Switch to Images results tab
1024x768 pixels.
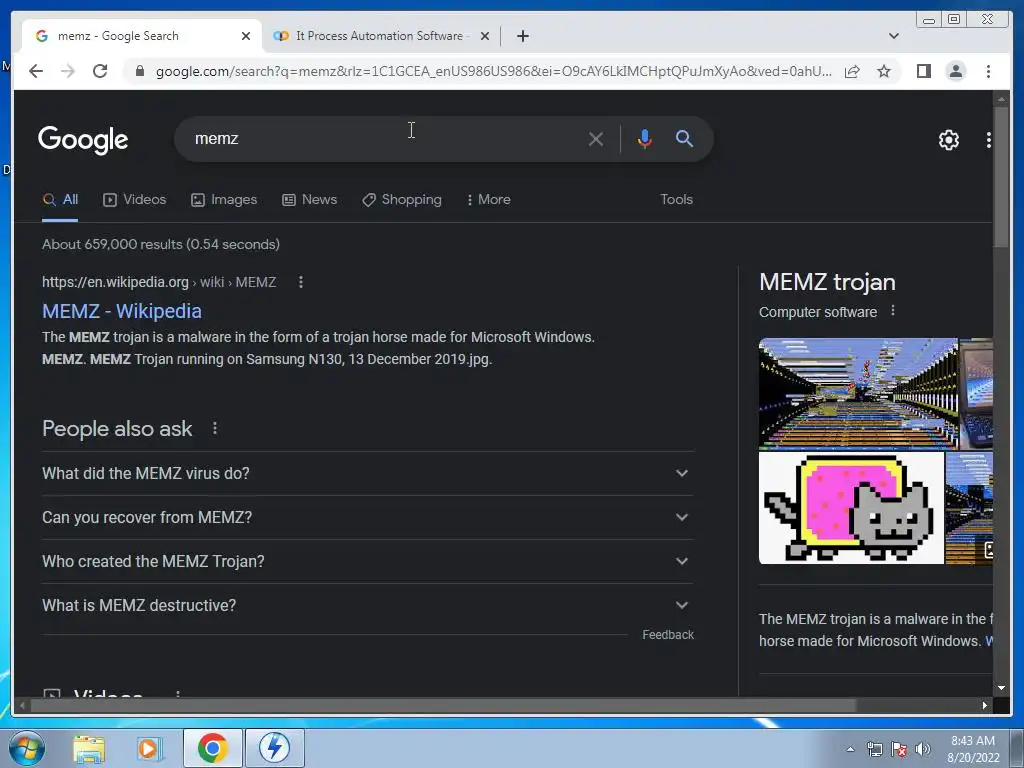pyautogui.click(x=224, y=200)
